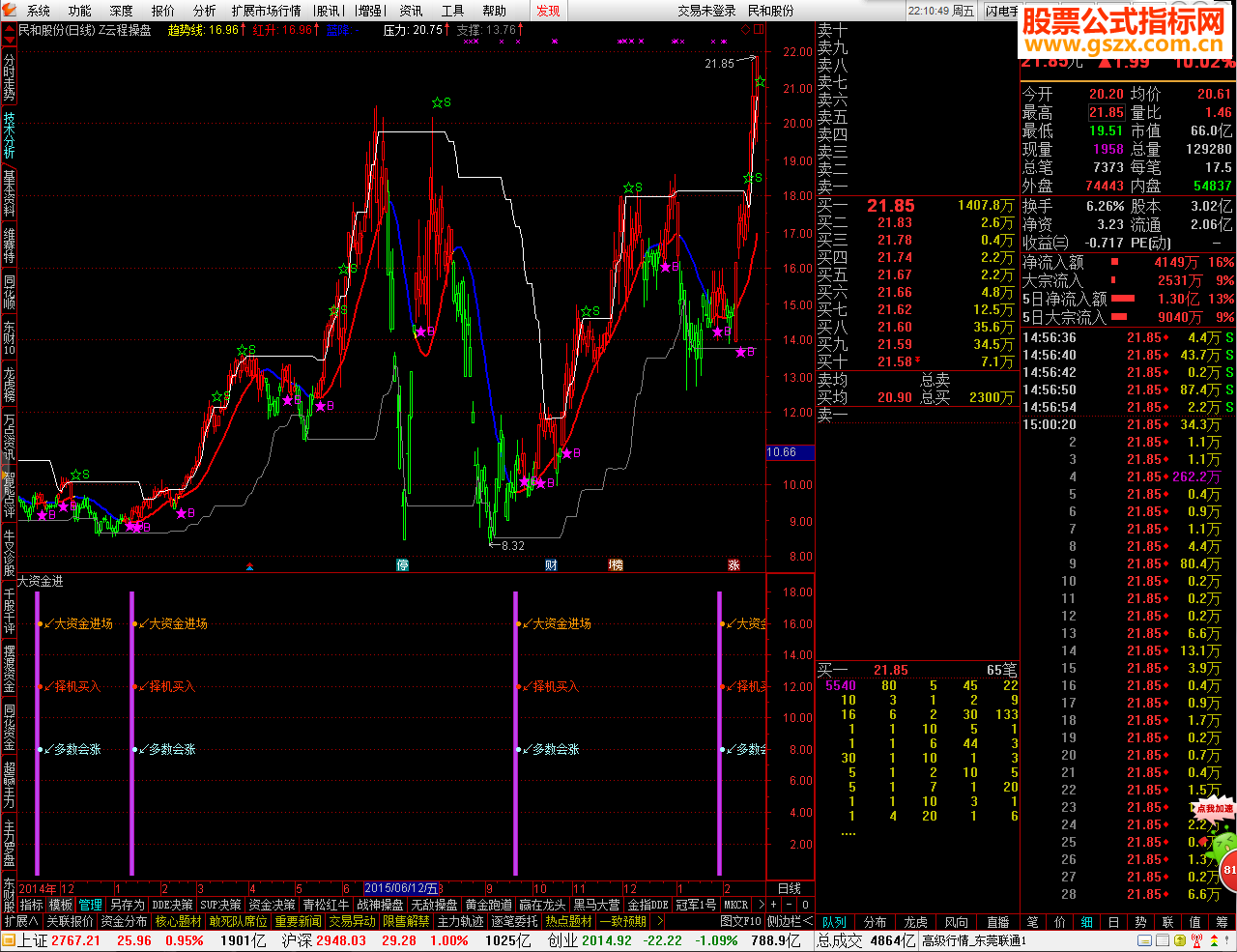Toggle the 笔 view button

coord(1032,922)
